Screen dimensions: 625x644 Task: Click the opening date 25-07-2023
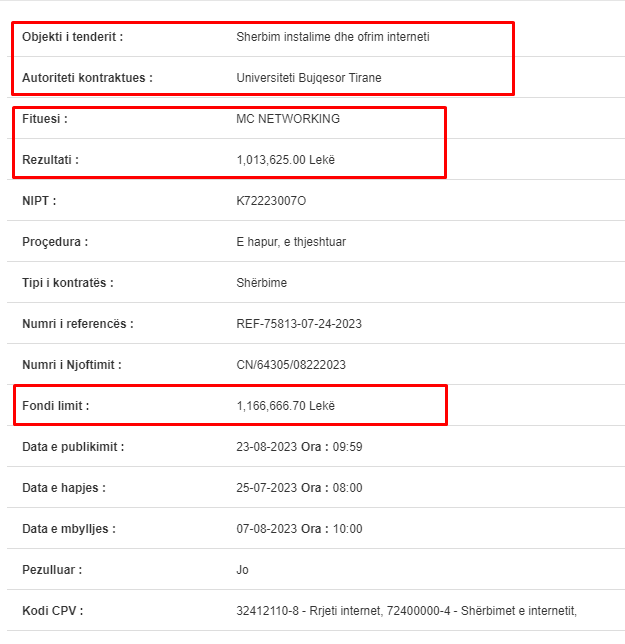click(267, 488)
